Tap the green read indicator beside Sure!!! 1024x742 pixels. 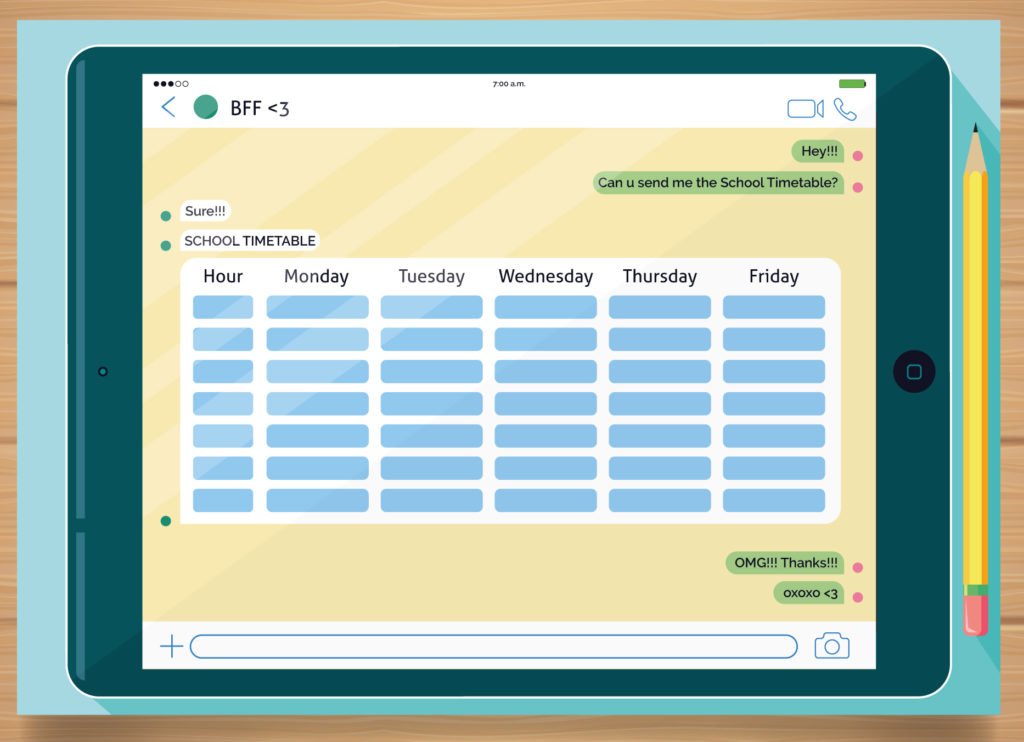(x=165, y=214)
